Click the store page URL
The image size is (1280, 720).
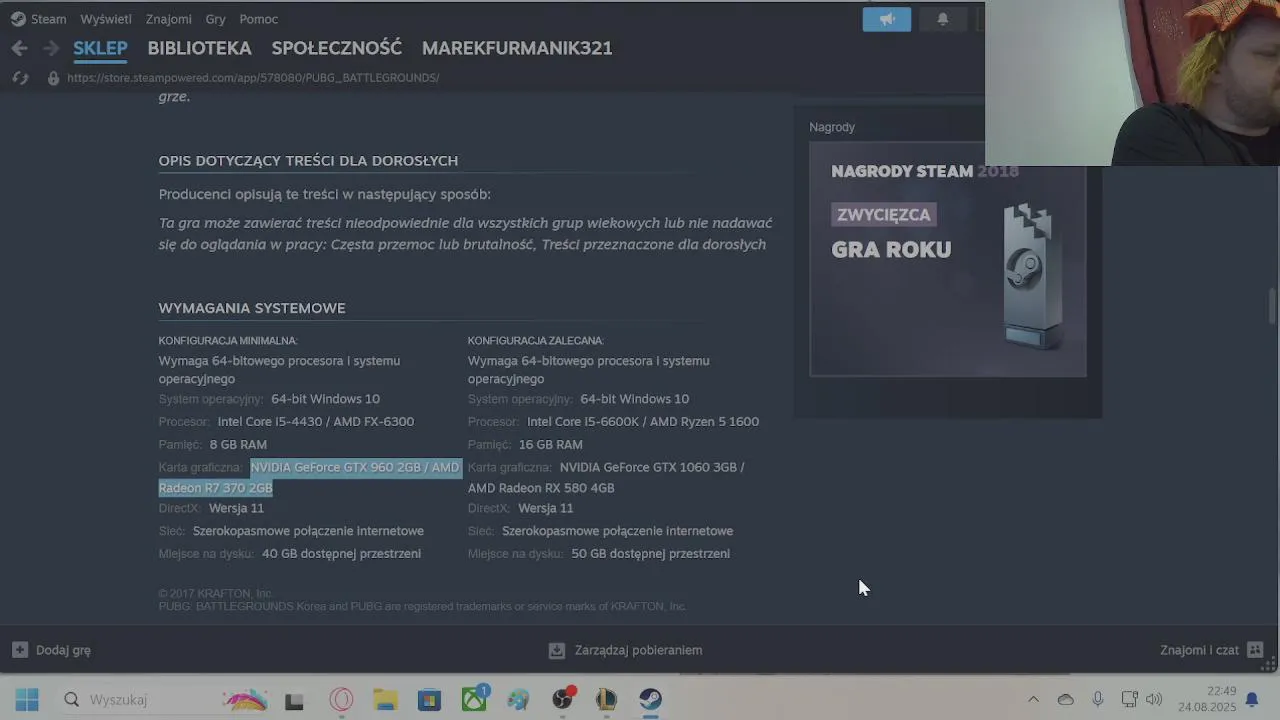tap(253, 78)
